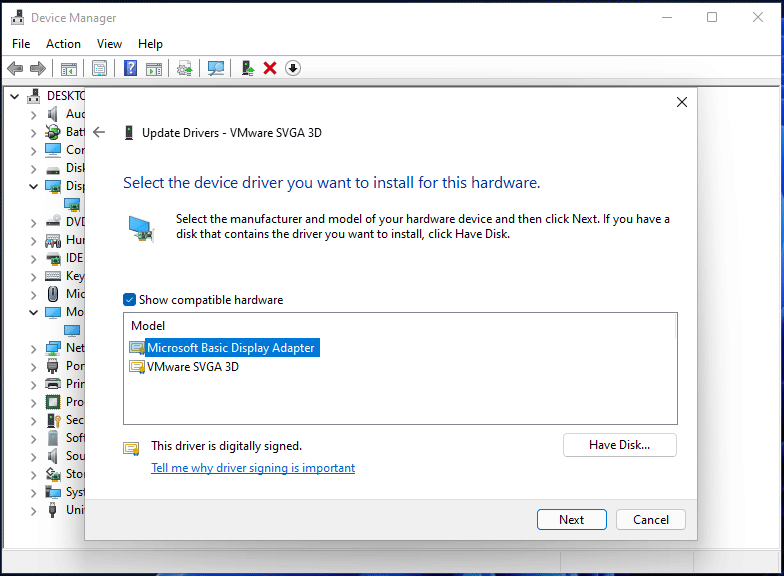Click the Back arrow in Device Manager toolbar

point(15,68)
